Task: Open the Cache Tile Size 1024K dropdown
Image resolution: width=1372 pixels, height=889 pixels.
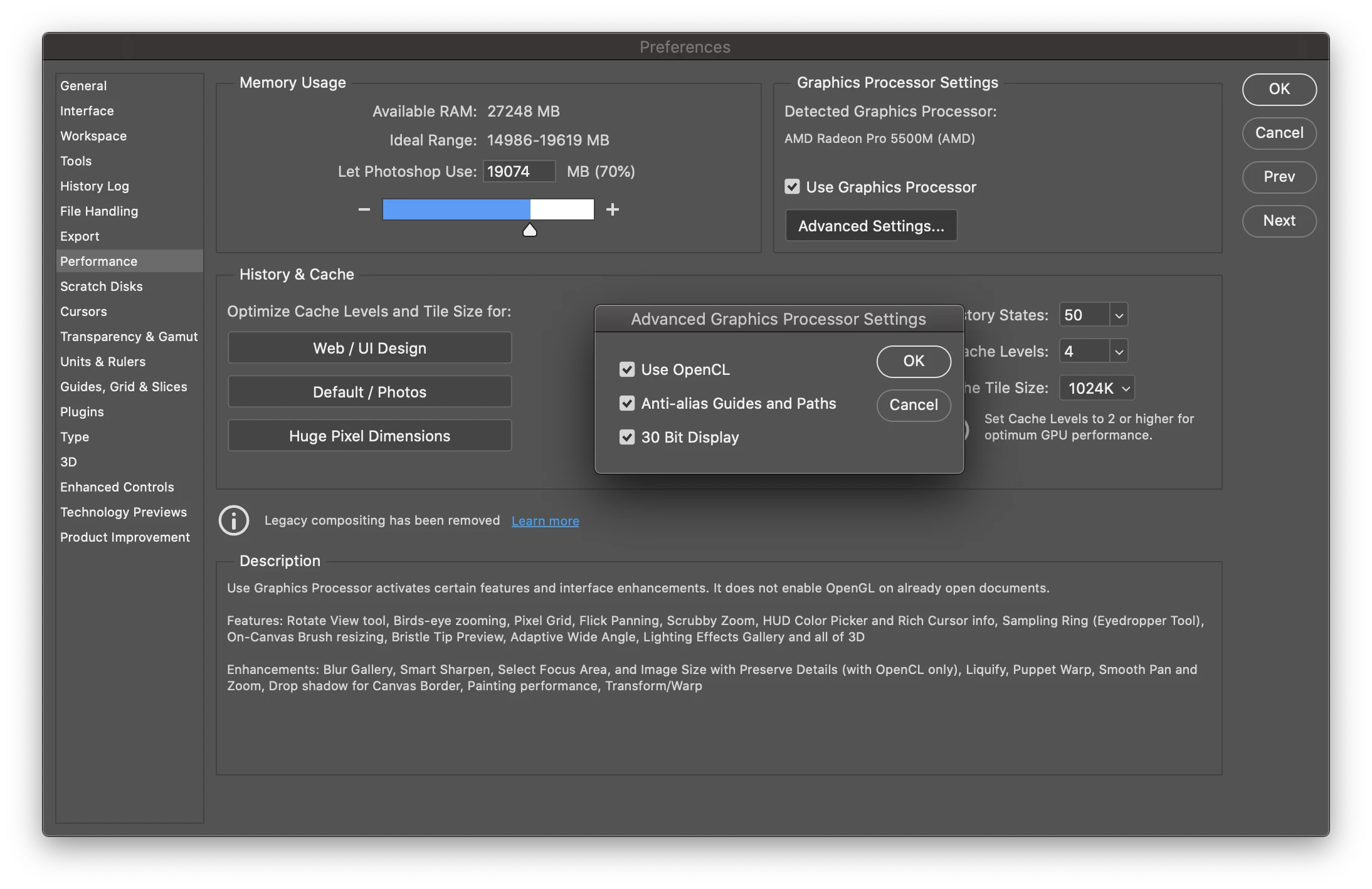Action: point(1097,388)
